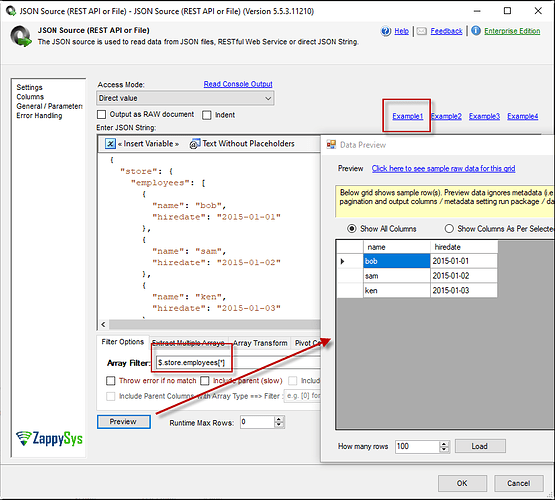Click Read Console Output link
This screenshot has width=555, height=500.
click(x=238, y=84)
